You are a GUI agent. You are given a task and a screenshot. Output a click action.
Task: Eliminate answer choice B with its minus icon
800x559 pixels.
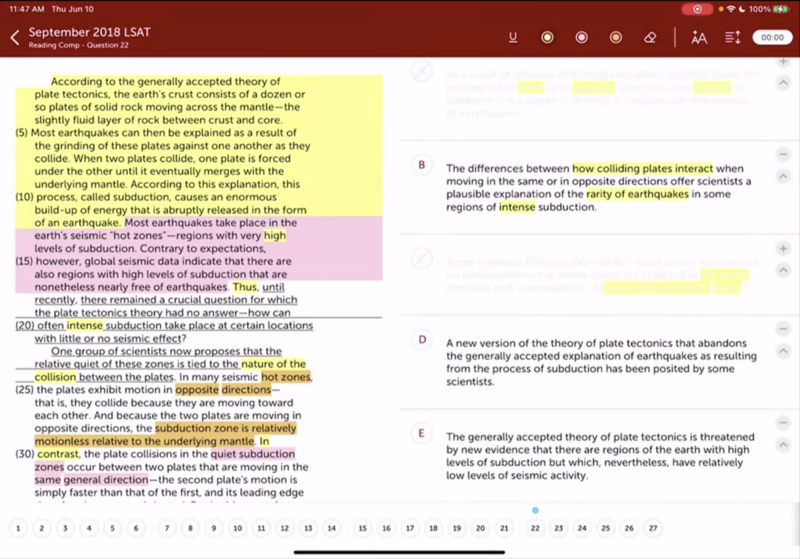pyautogui.click(x=783, y=155)
